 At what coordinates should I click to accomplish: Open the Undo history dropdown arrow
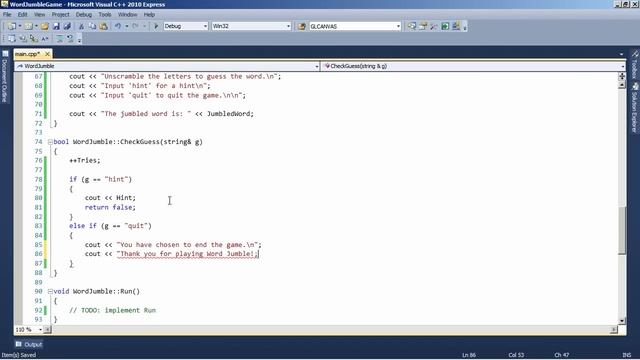(x=127, y=26)
